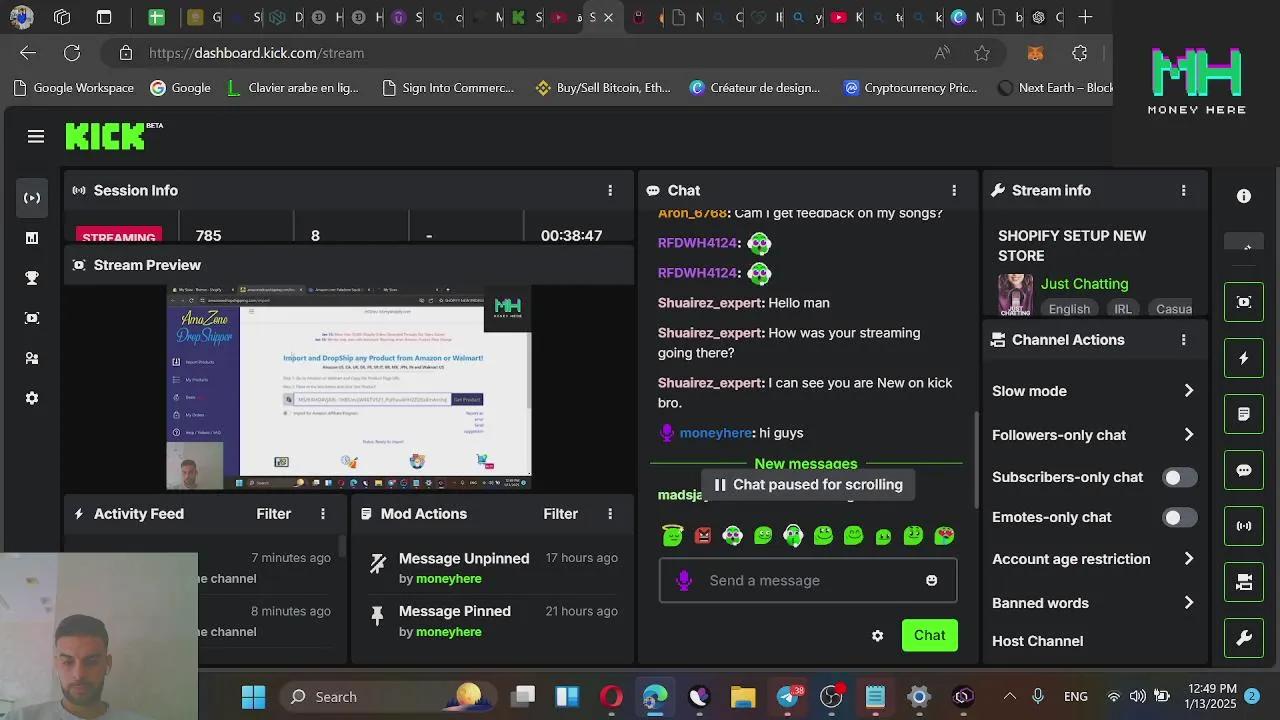Open Google Workspace bookmark

tap(74, 88)
